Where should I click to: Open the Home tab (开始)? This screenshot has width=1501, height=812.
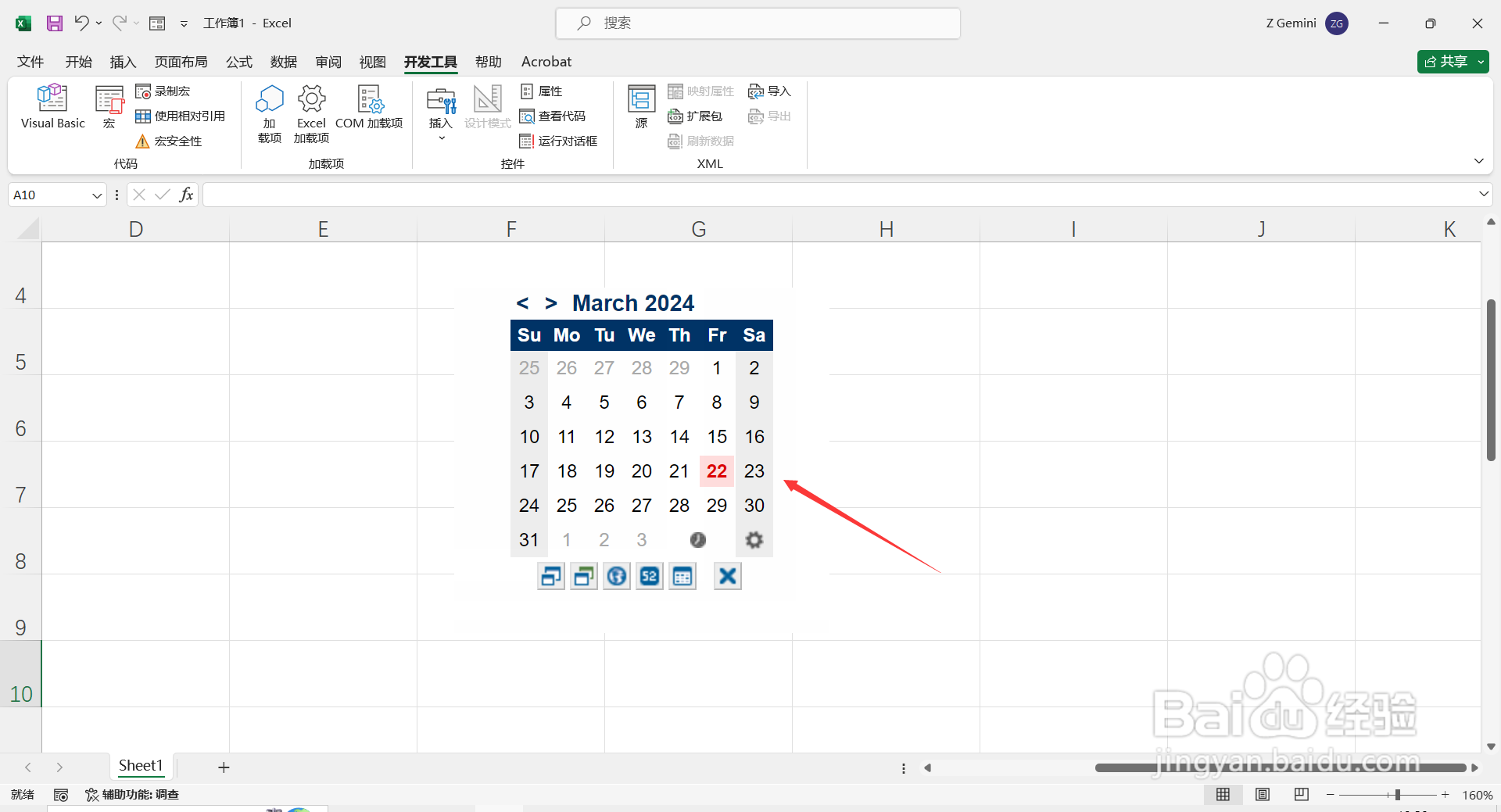coord(78,62)
